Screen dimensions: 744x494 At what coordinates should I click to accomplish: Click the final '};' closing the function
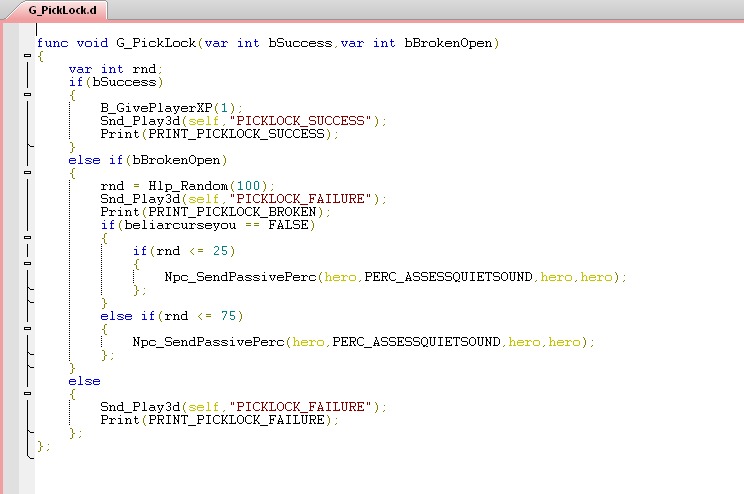coord(44,446)
